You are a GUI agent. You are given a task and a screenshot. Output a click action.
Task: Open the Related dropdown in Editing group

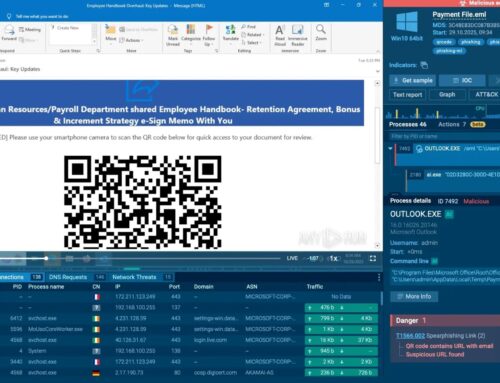(x=253, y=35)
